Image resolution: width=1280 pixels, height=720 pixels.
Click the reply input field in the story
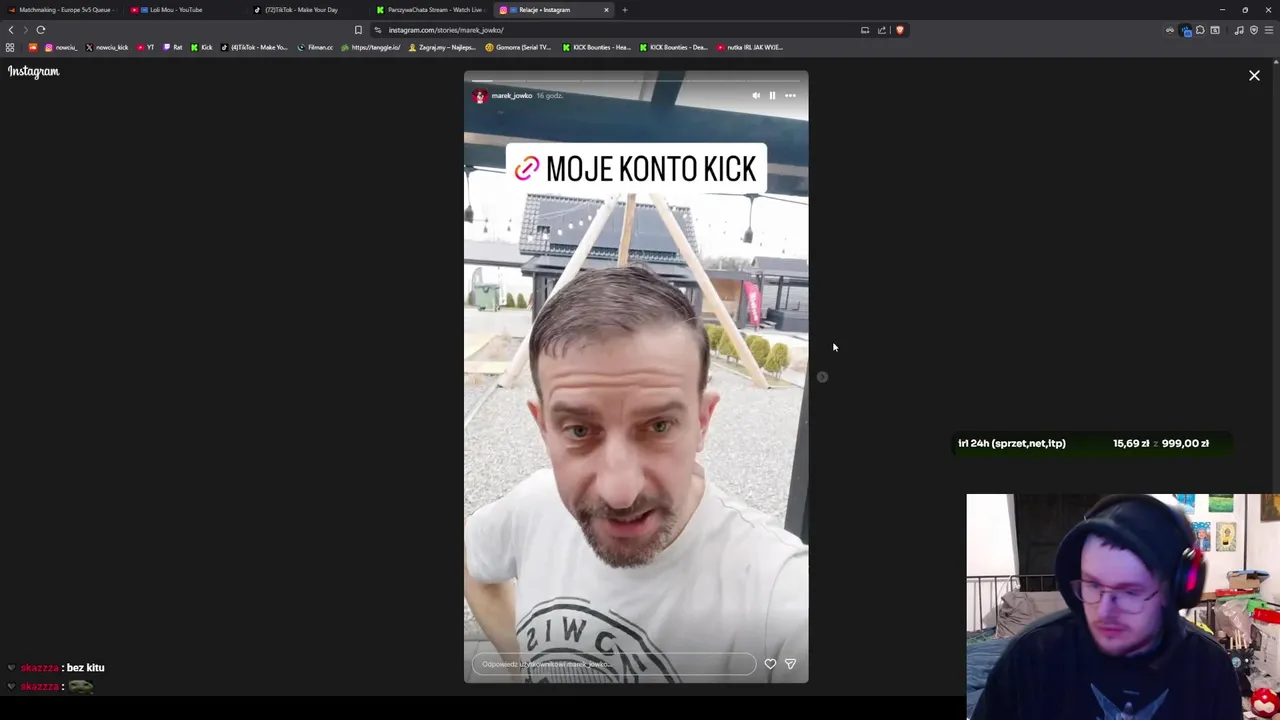(x=614, y=664)
